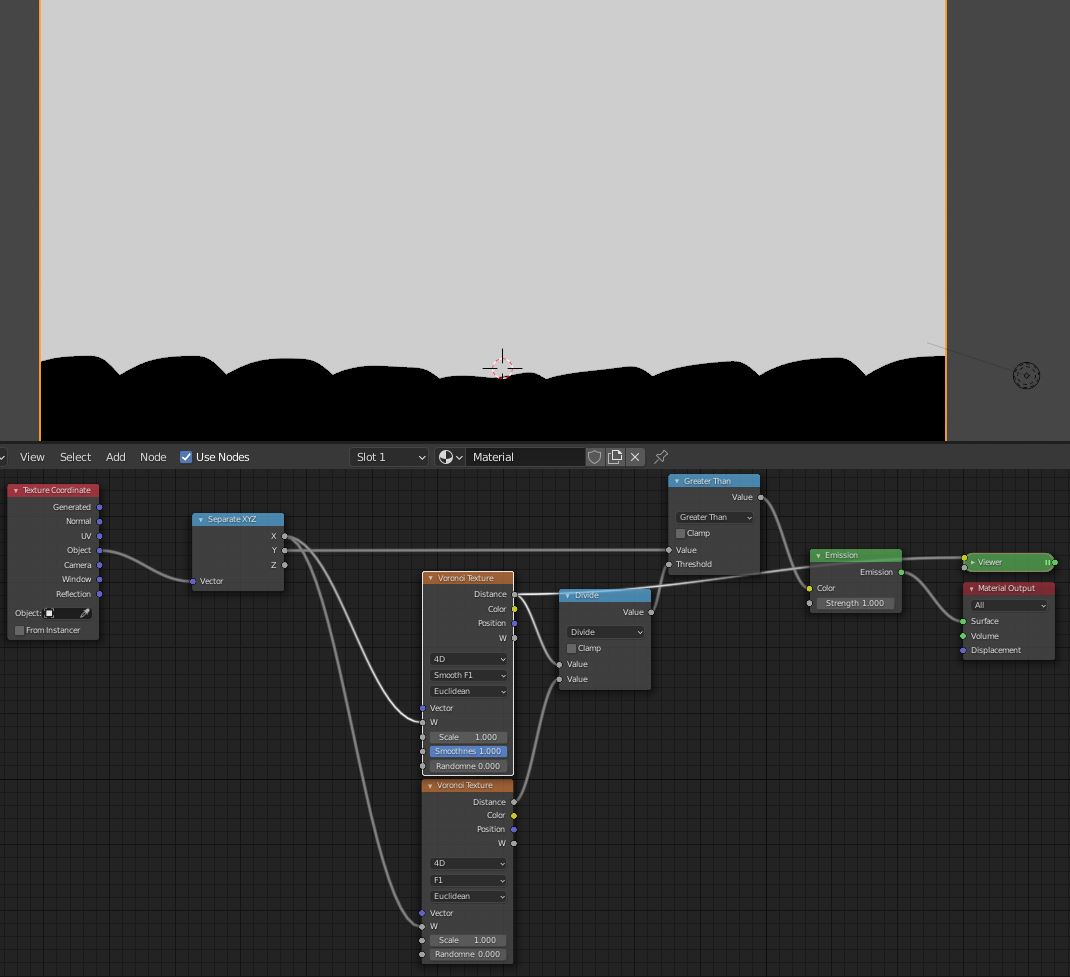This screenshot has height=977, width=1070.
Task: Click the fake user shield icon
Action: pos(594,457)
